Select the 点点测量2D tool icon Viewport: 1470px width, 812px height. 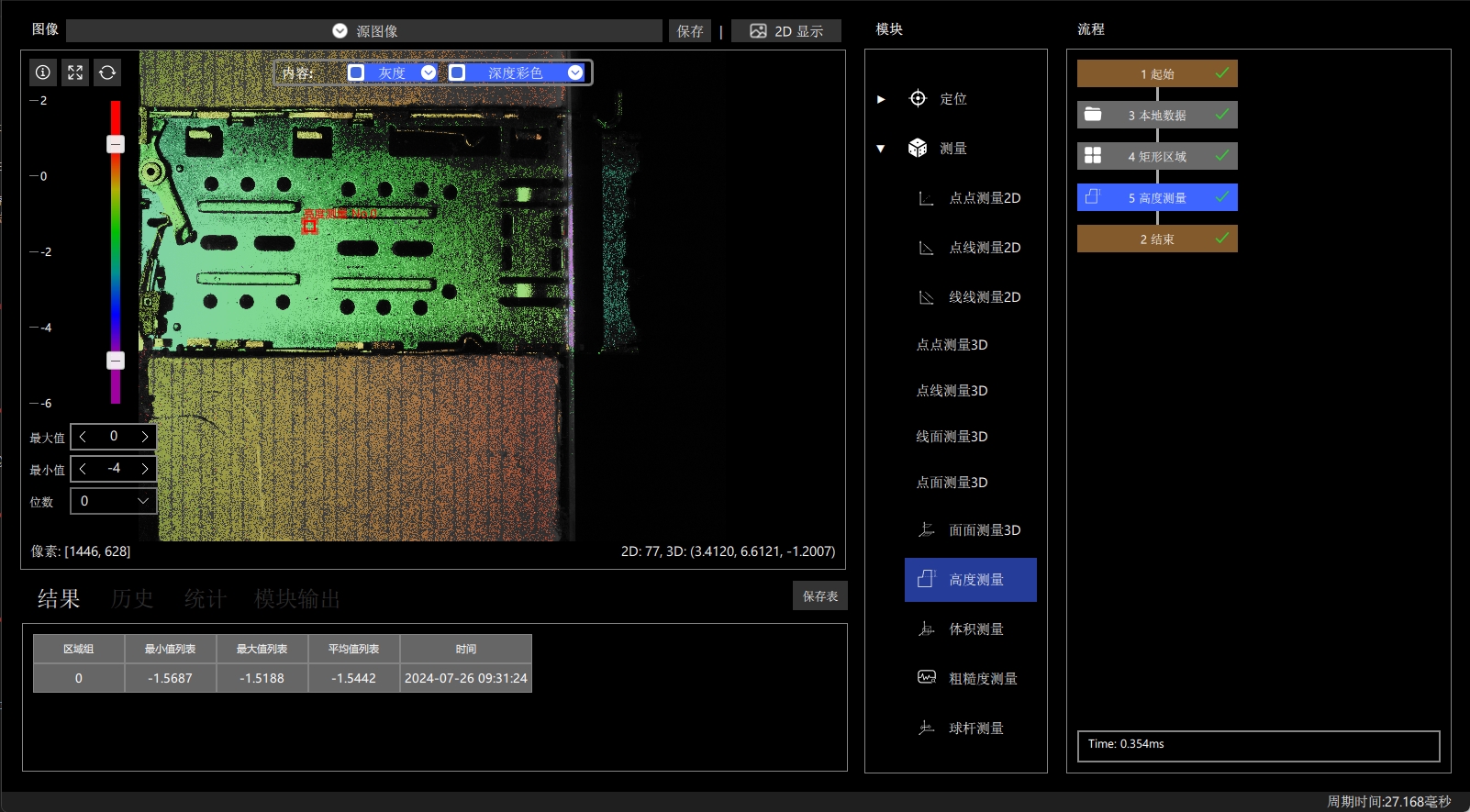(927, 198)
